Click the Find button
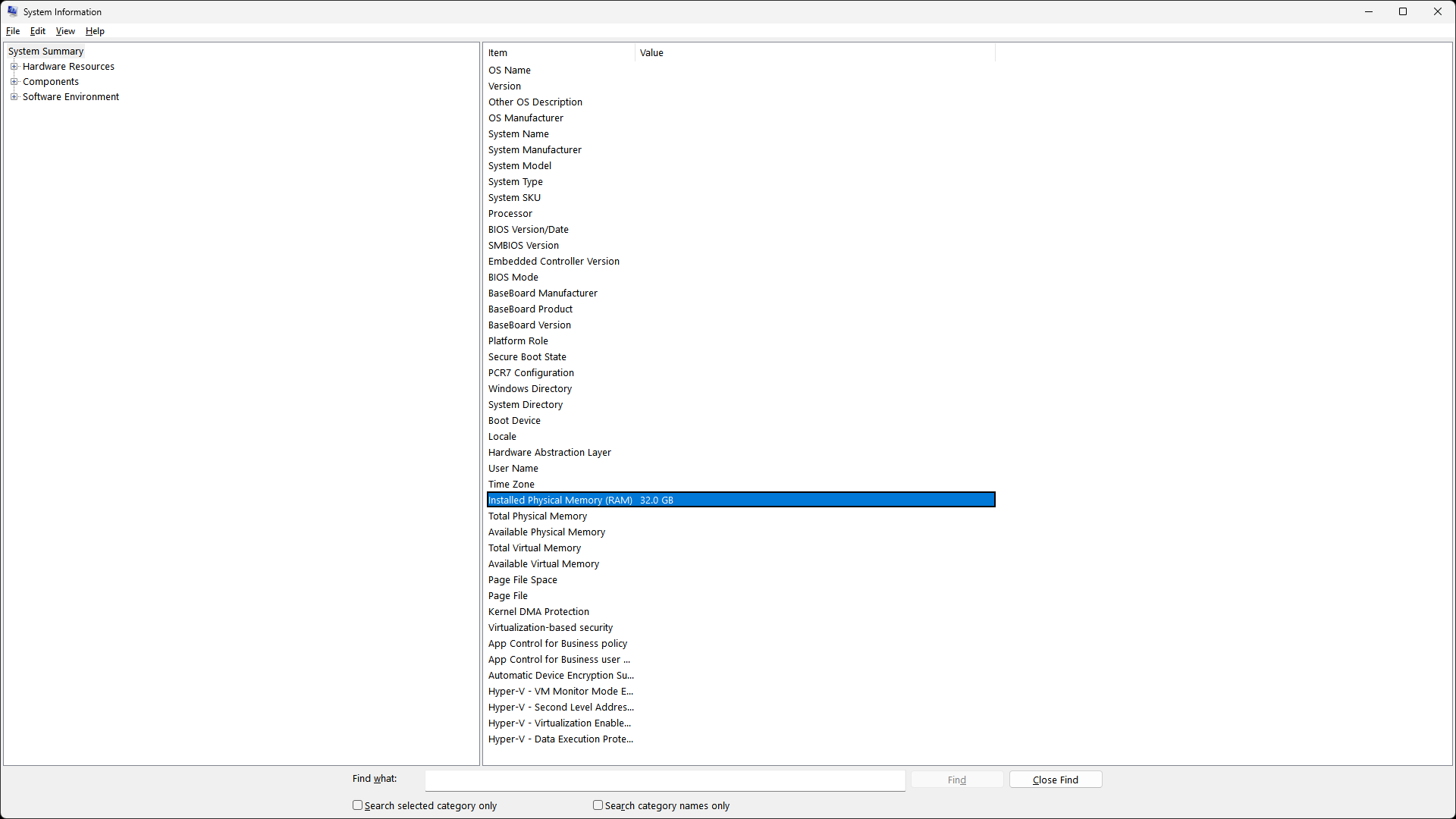Screen dimensions: 1456x819 pyautogui.click(x=957, y=780)
